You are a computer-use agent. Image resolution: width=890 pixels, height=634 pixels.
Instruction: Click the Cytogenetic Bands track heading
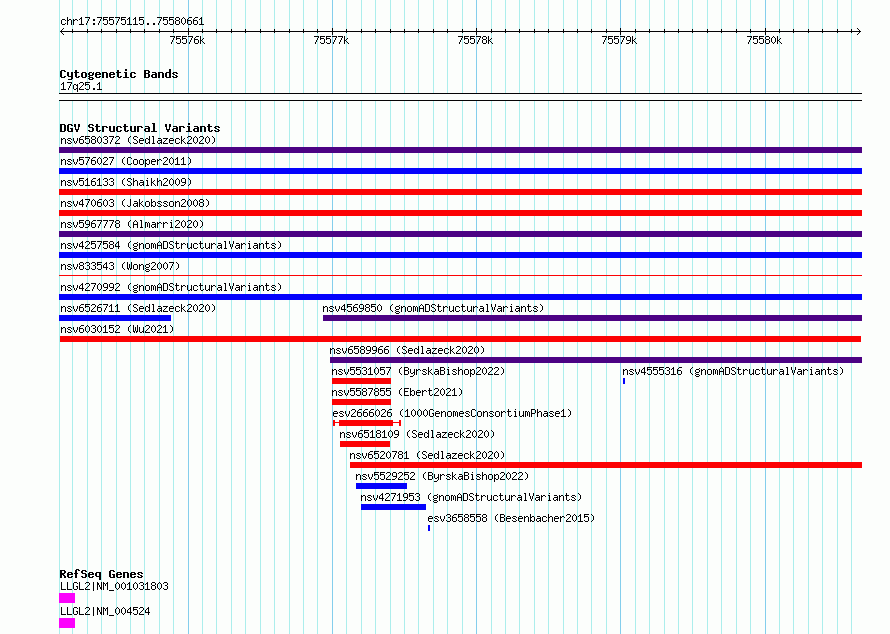tap(119, 74)
